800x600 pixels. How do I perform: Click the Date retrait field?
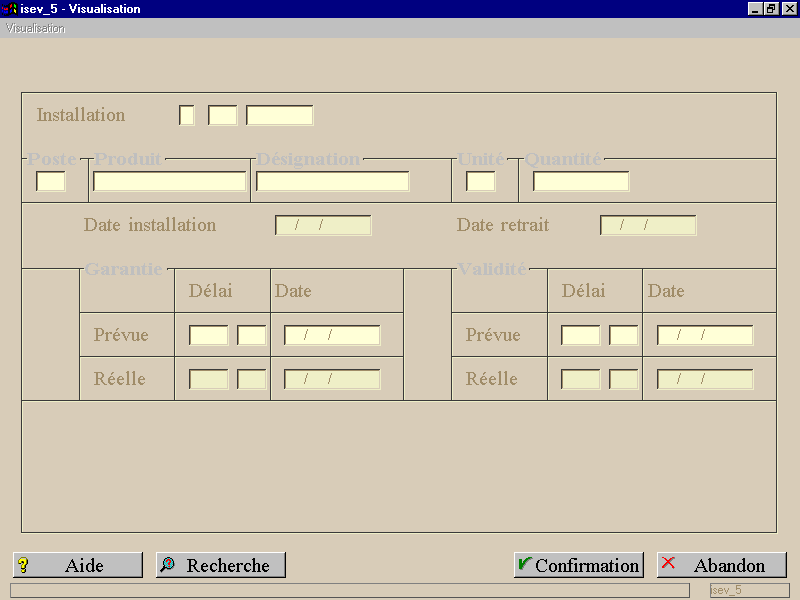[x=648, y=225]
